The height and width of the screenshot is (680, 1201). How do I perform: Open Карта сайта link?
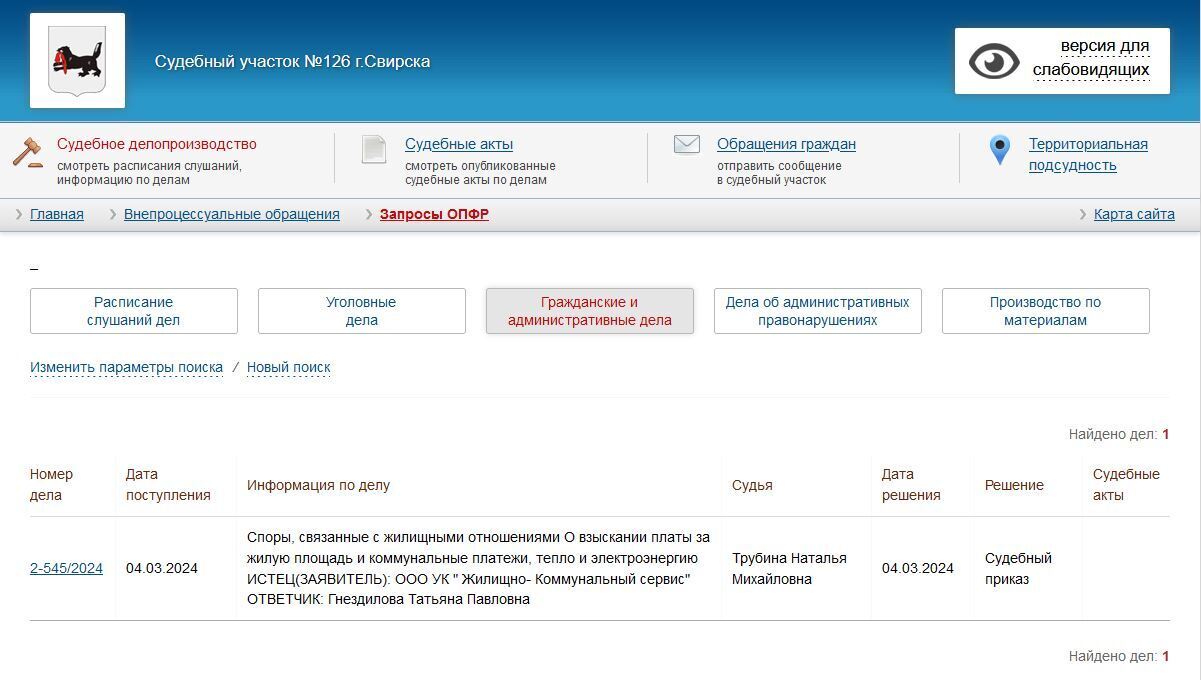coord(1133,214)
